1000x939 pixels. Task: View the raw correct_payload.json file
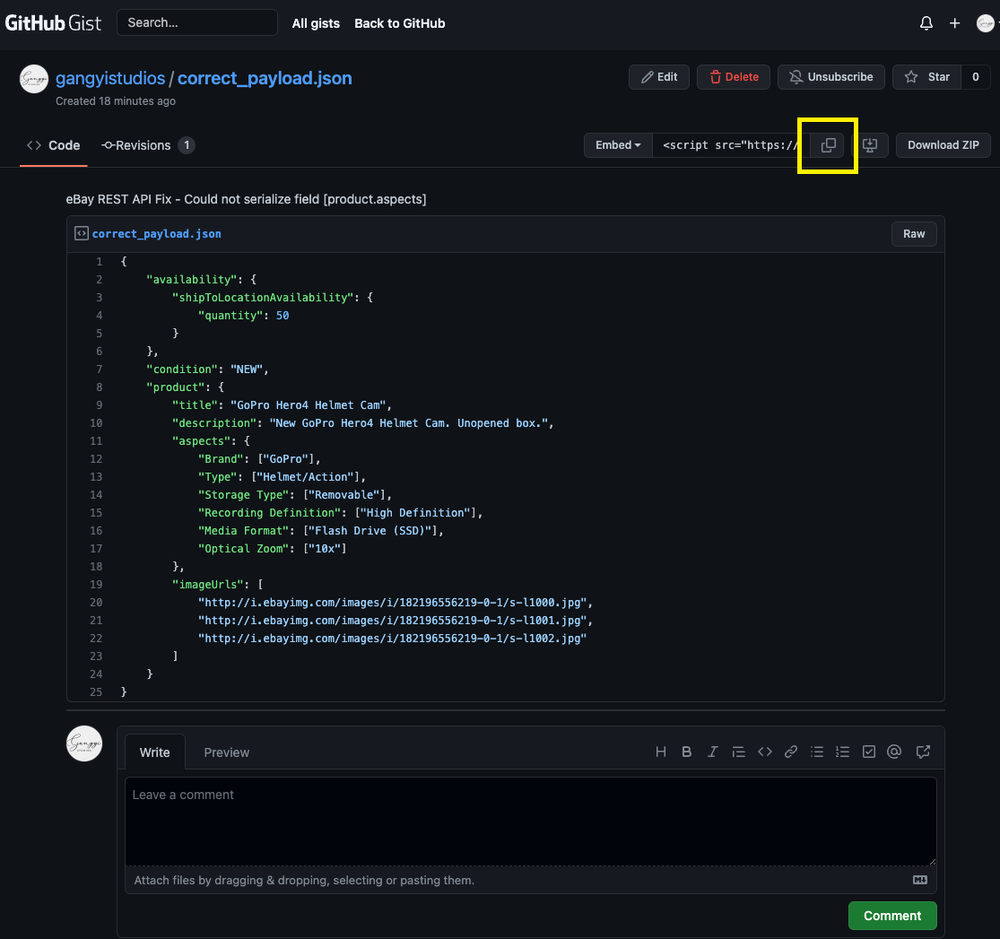point(913,233)
